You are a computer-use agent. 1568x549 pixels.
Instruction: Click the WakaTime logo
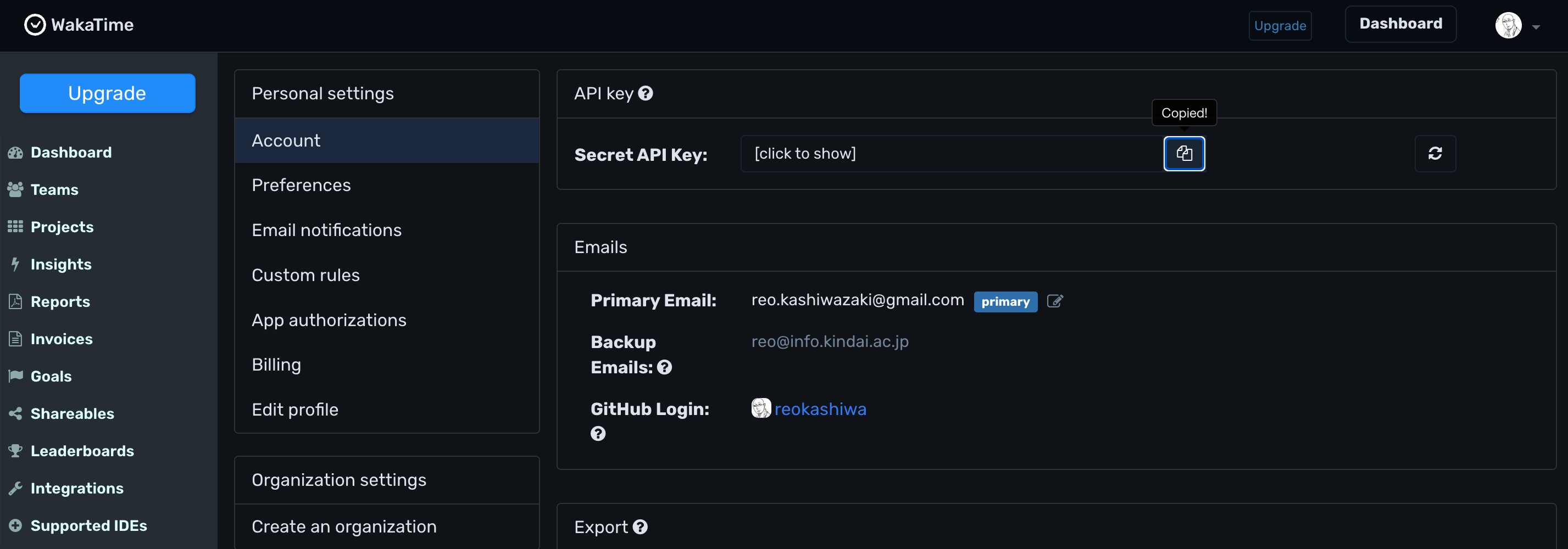(78, 25)
